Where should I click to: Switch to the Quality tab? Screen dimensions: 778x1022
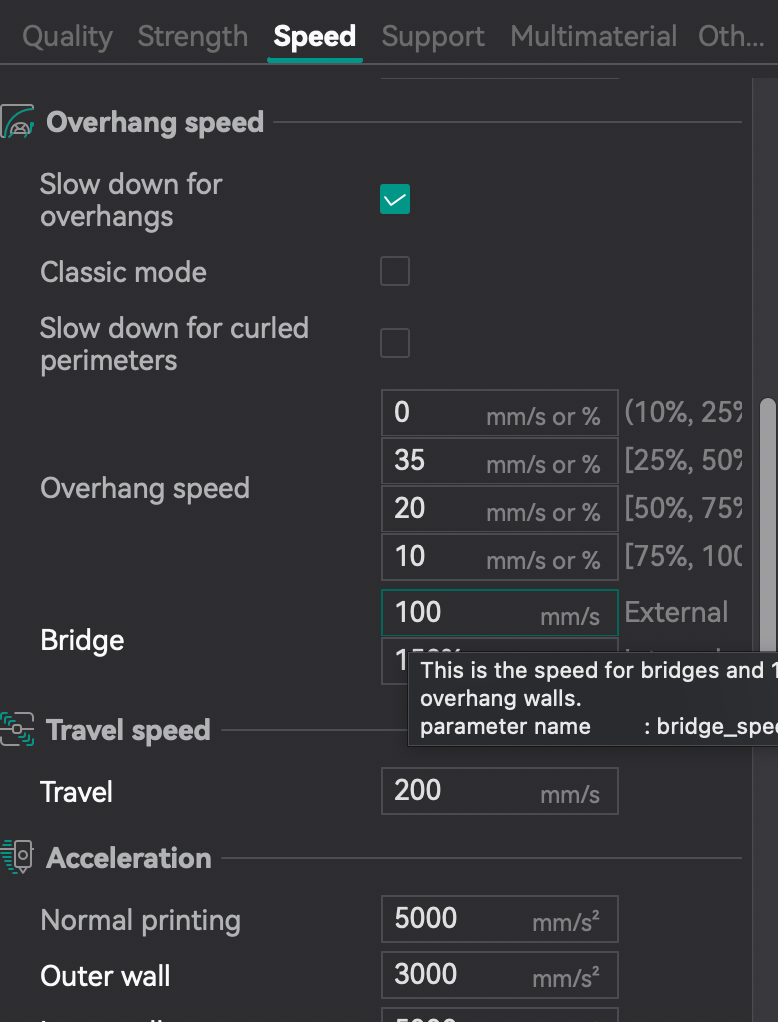point(67,37)
